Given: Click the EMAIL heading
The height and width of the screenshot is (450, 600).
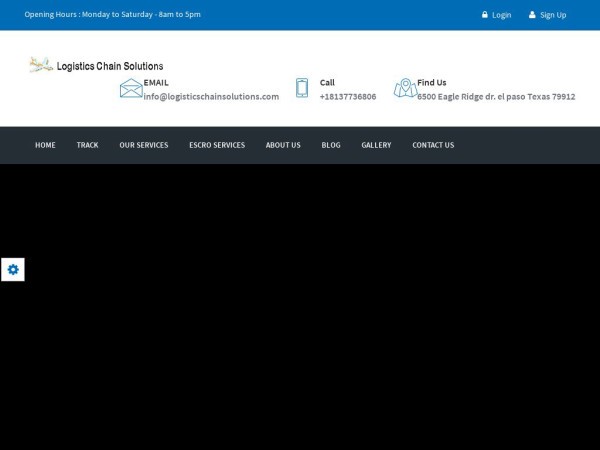Looking at the screenshot, I should click(x=156, y=82).
